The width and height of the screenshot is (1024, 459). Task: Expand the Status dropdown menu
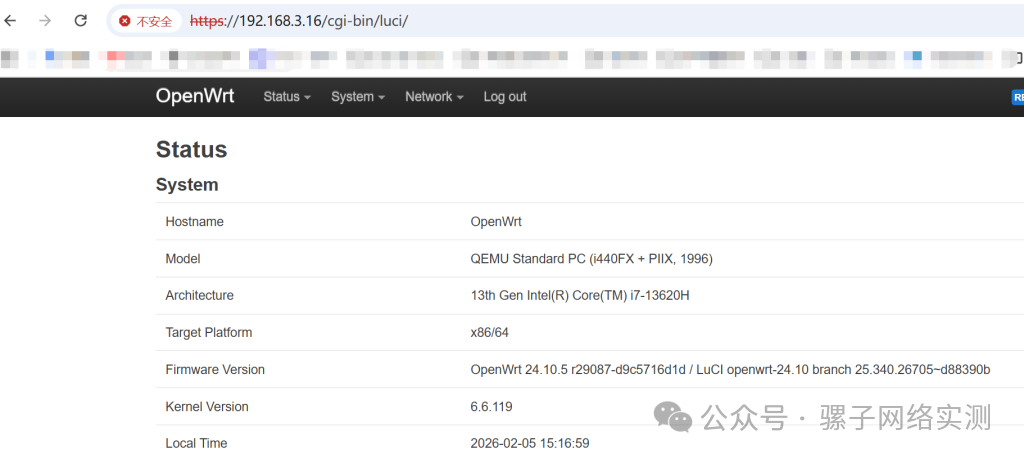pos(287,97)
